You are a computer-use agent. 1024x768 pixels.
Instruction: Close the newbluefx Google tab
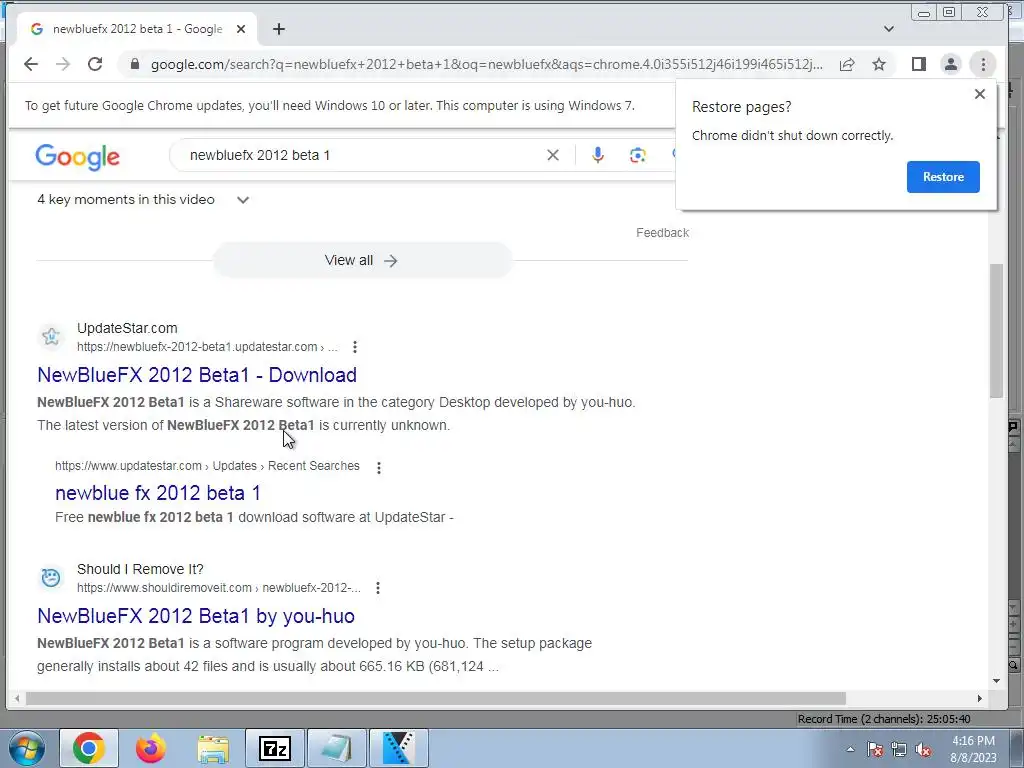[241, 29]
